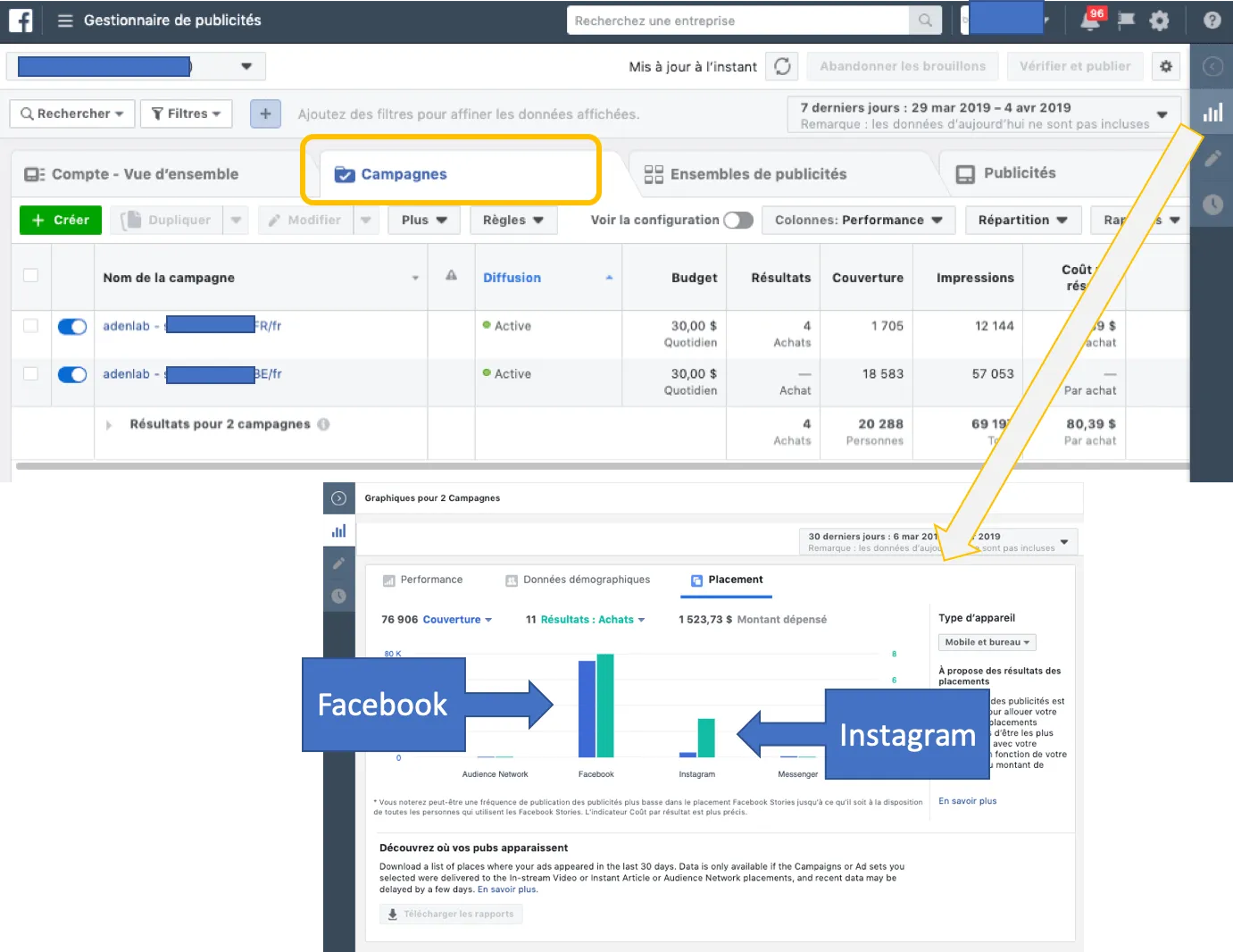Click the Facebook blue bar in chart
The image size is (1233, 952).
click(x=587, y=709)
